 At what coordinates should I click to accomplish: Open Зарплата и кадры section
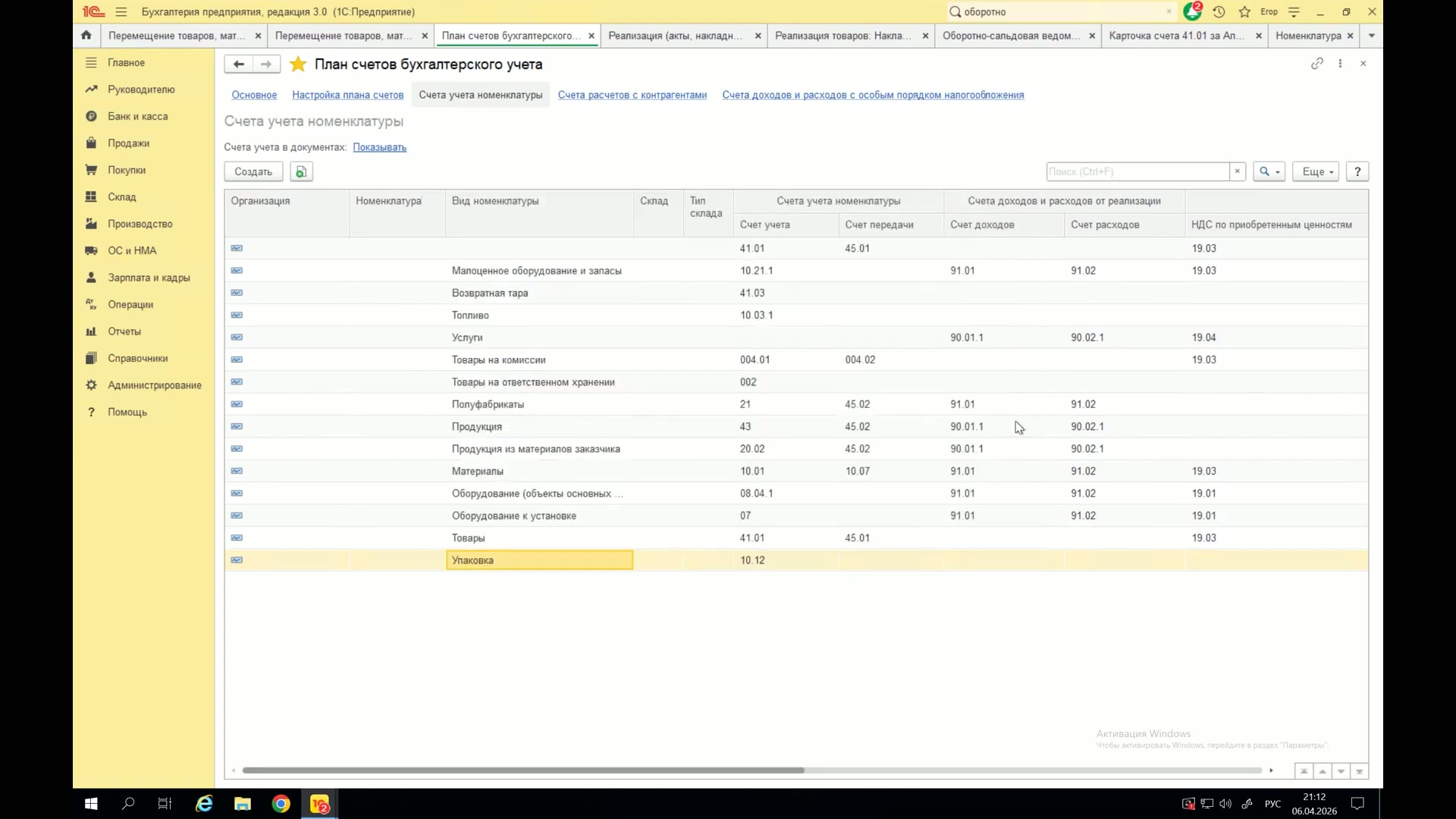[x=149, y=278]
